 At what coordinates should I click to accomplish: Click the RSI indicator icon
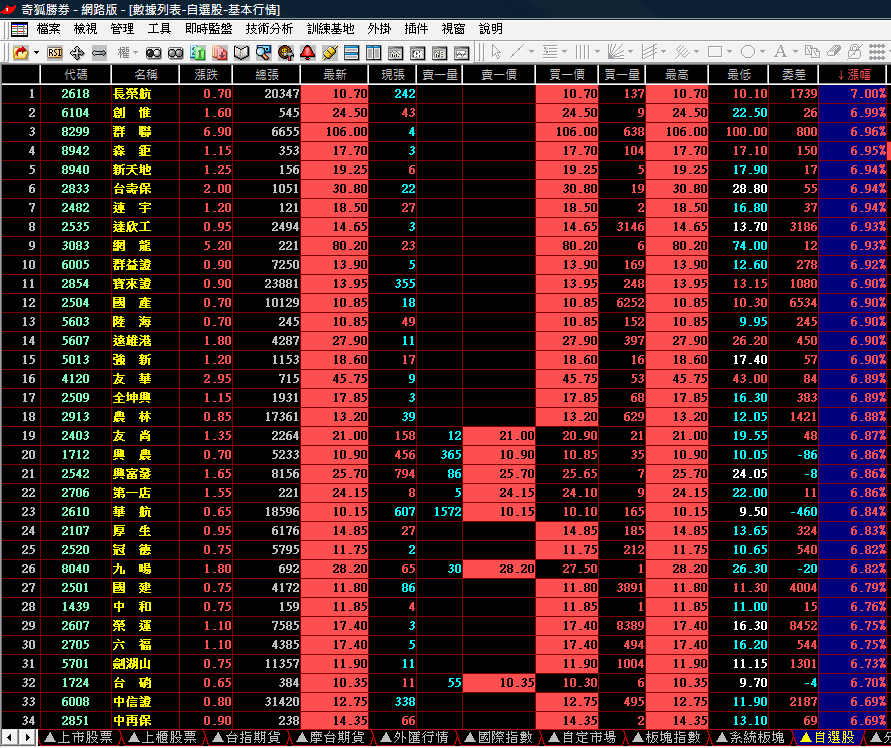(x=55, y=53)
